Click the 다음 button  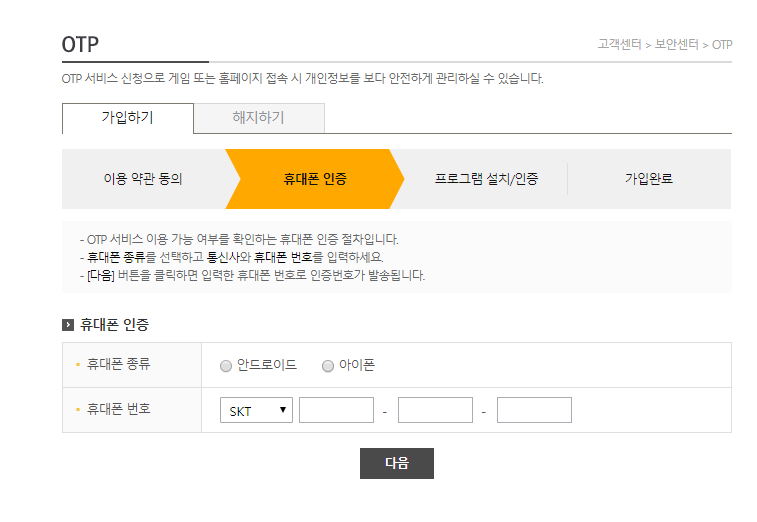397,464
